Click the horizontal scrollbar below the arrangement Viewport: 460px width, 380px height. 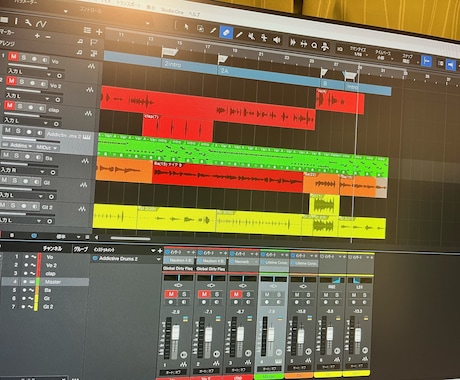click(x=130, y=238)
